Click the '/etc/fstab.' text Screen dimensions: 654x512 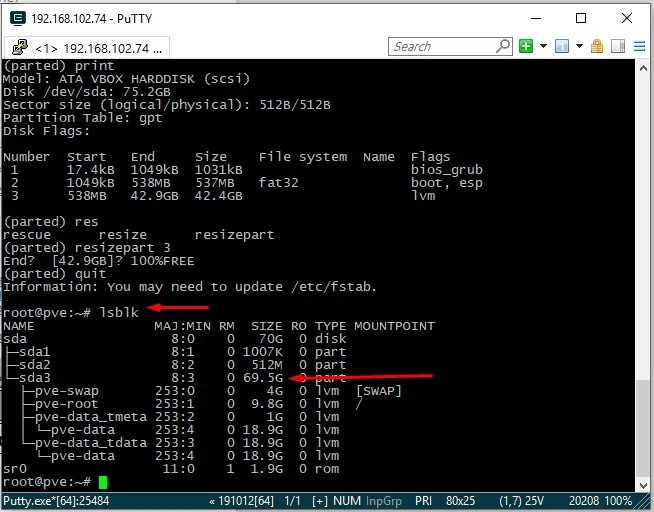pos(334,287)
